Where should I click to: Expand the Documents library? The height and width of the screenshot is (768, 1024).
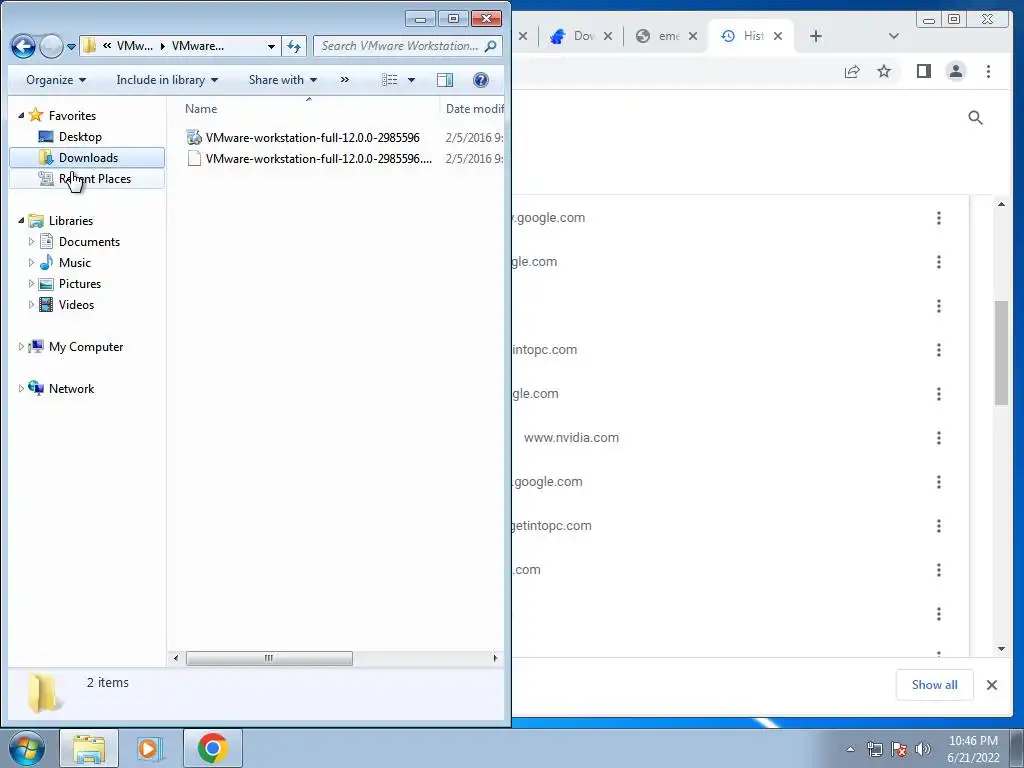[31, 242]
